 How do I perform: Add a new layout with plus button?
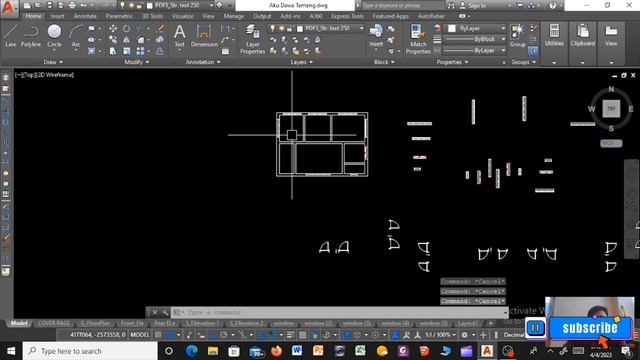490,323
